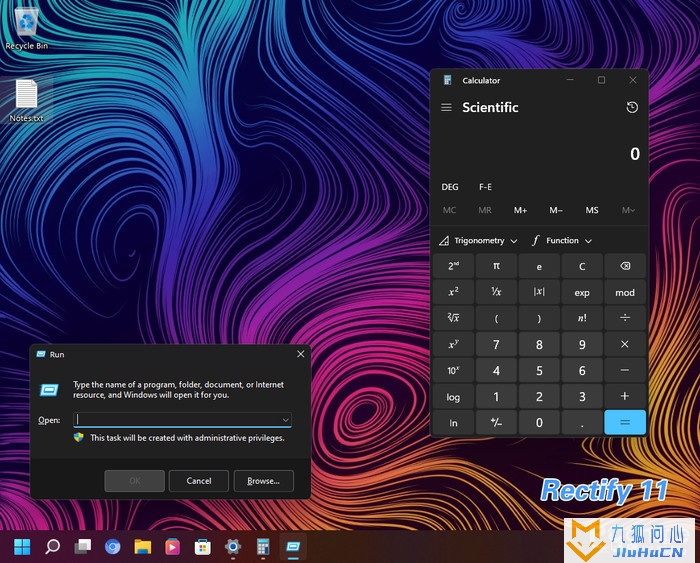Compute factorial with n! key
700x563 pixels.
click(582, 318)
